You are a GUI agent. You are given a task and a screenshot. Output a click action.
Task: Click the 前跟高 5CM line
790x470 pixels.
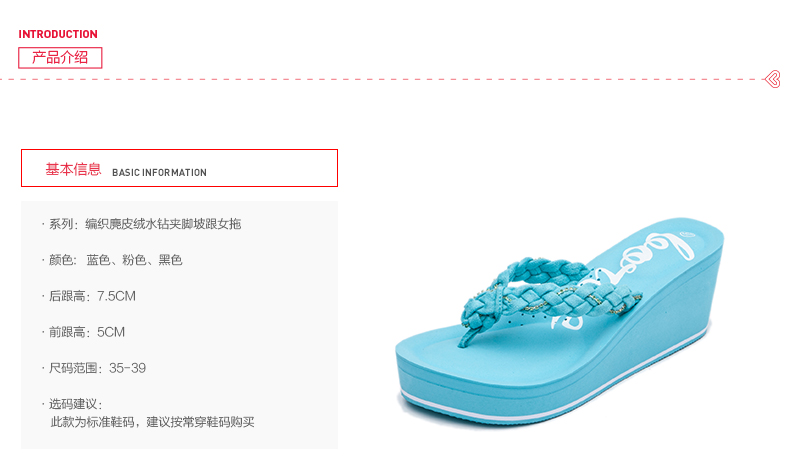pyautogui.click(x=83, y=332)
